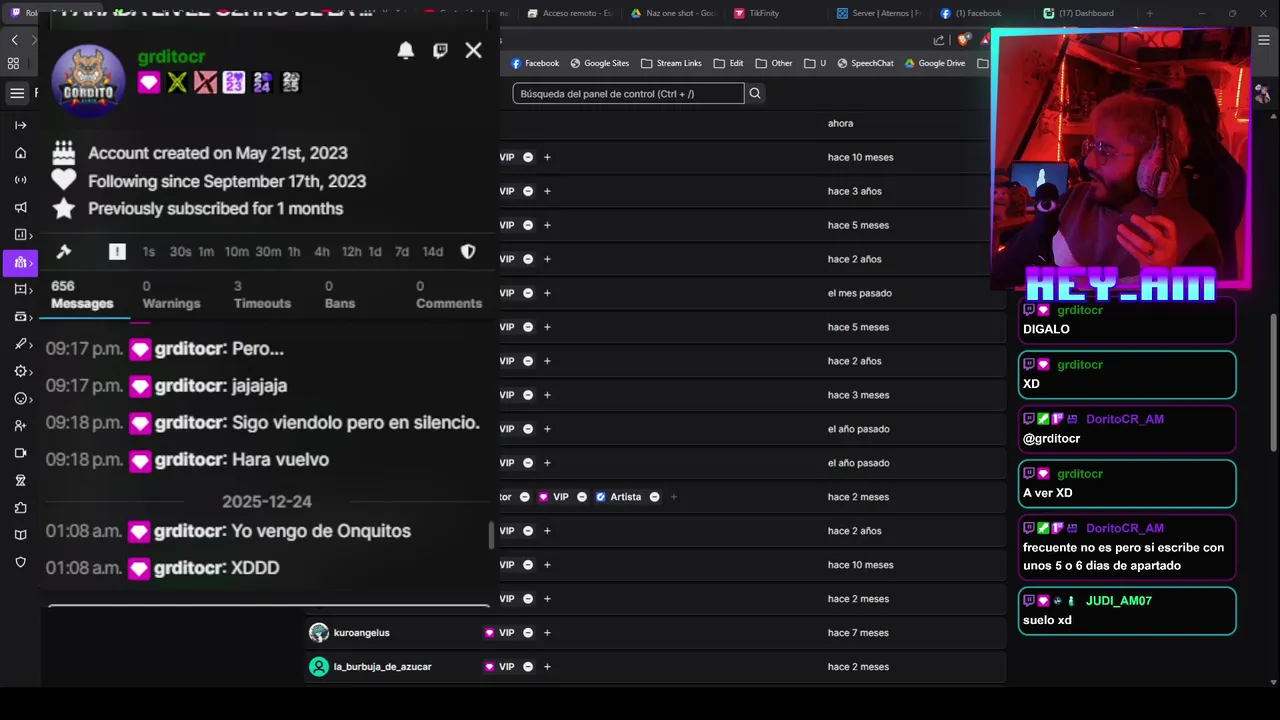The image size is (1280, 720).
Task: Switch to the Bans tab
Action: (x=340, y=294)
